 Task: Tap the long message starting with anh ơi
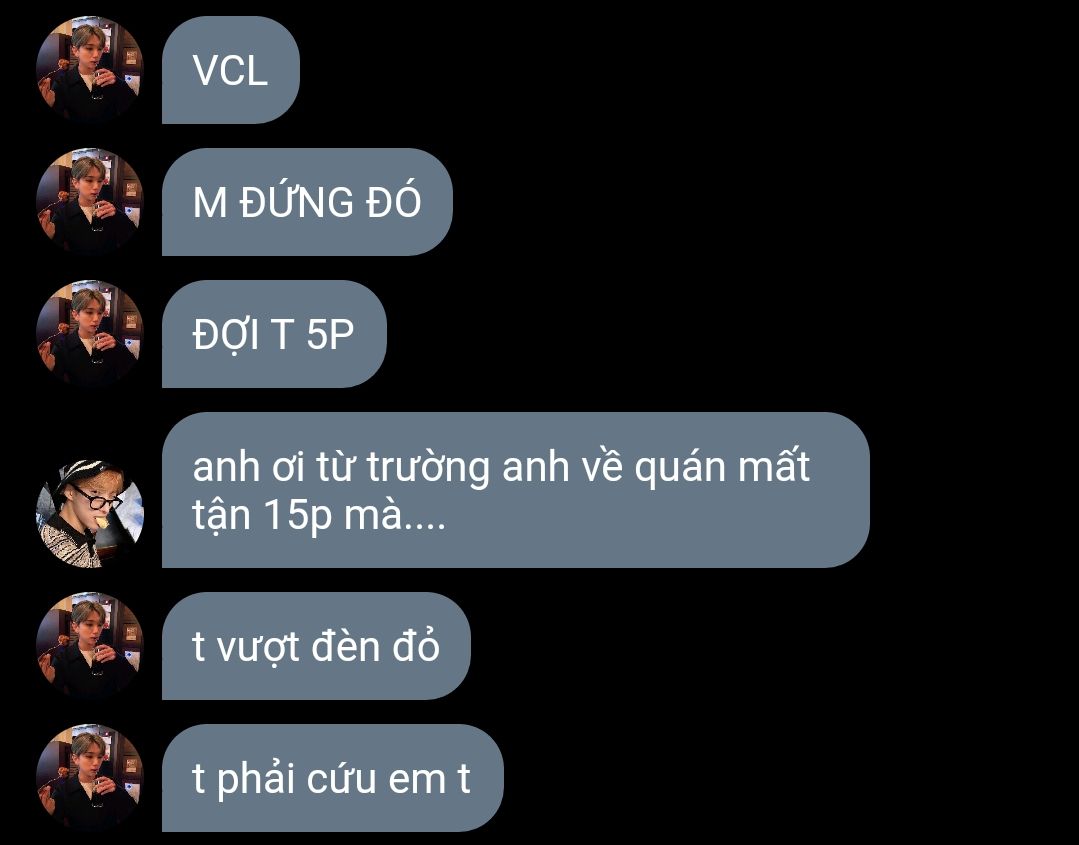515,490
